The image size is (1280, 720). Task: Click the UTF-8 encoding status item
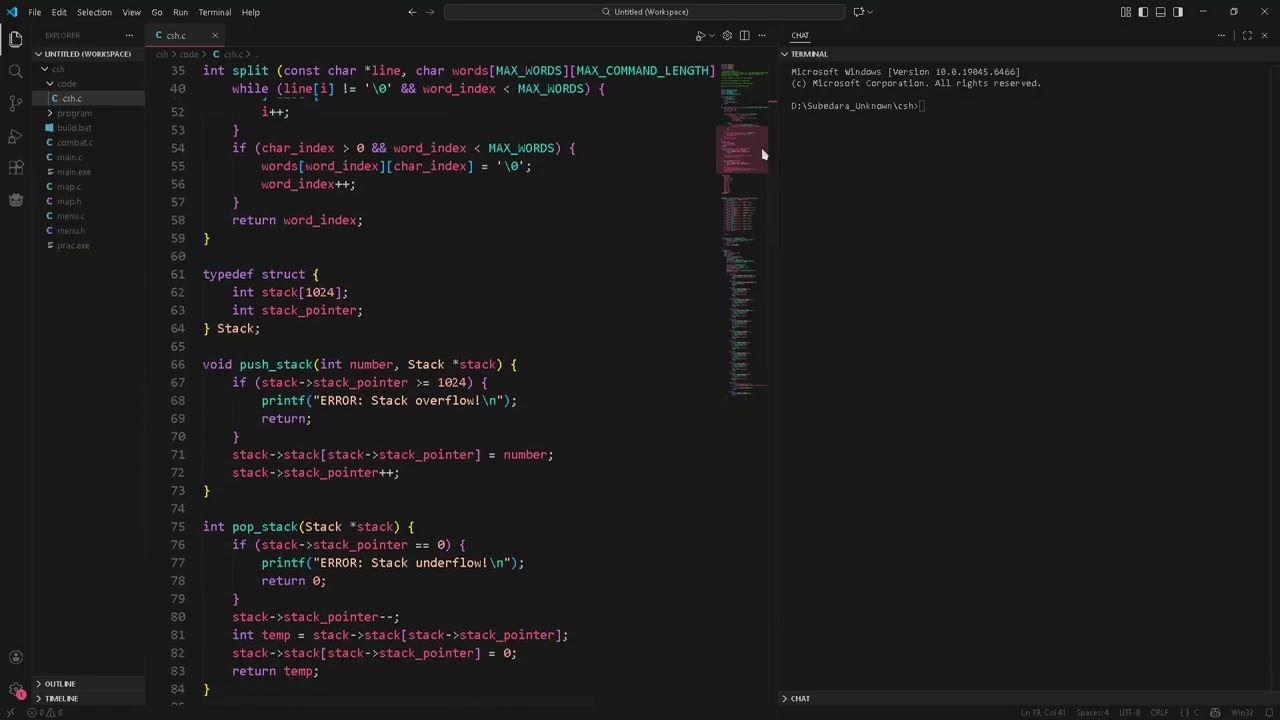click(1129, 712)
